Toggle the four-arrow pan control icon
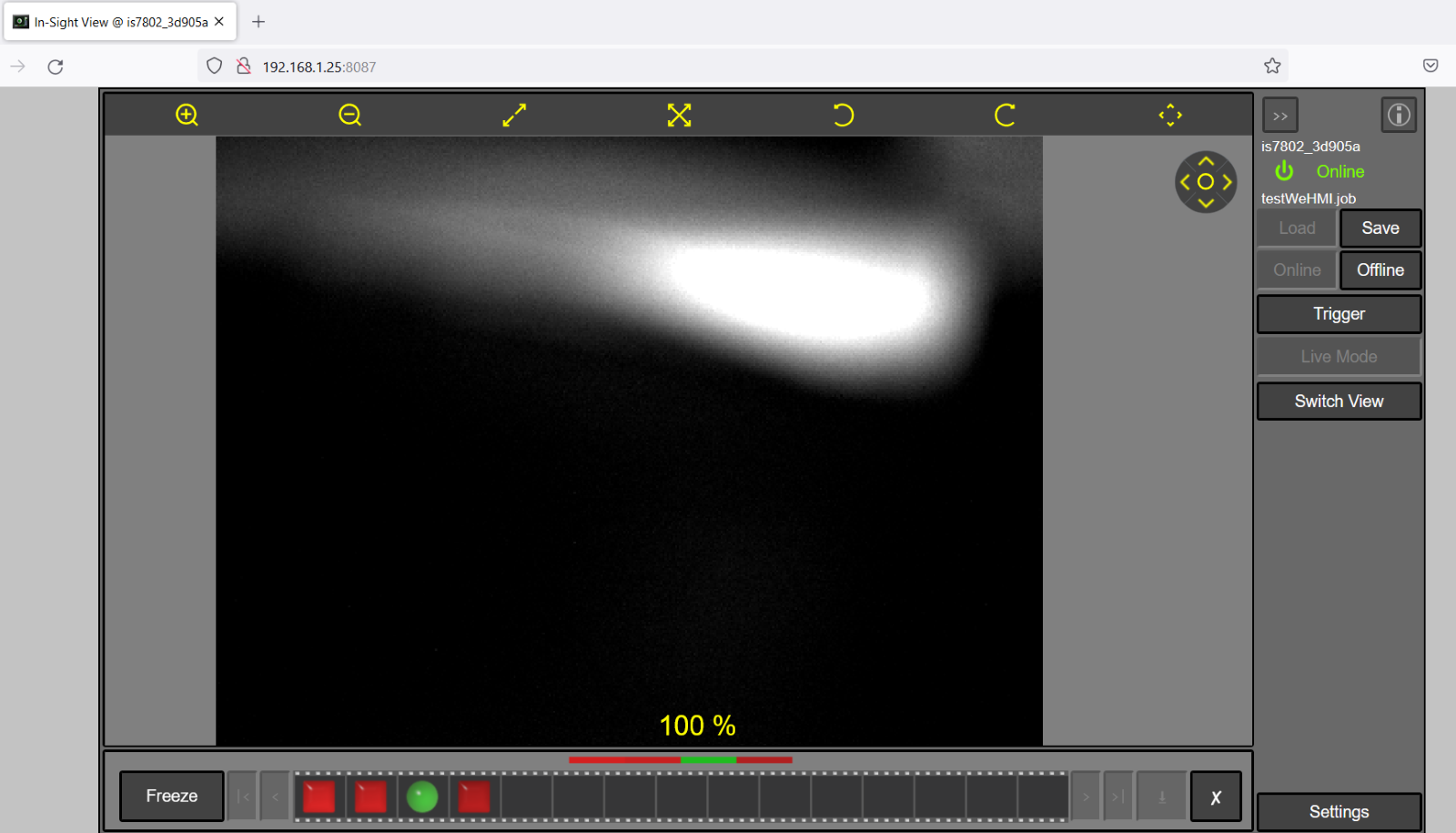 point(1170,115)
